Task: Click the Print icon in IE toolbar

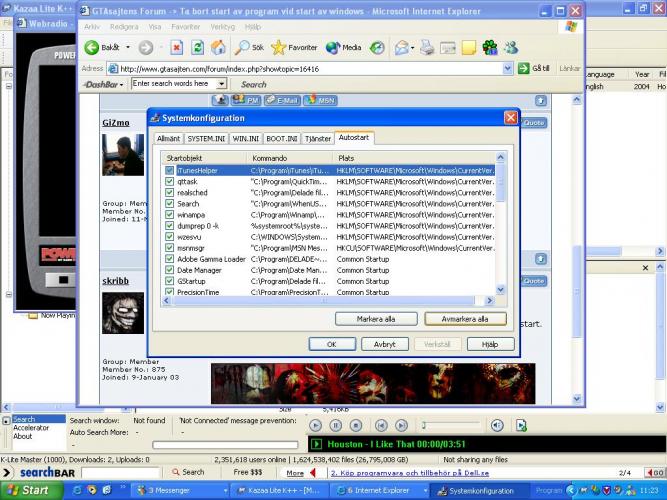Action: tap(427, 47)
